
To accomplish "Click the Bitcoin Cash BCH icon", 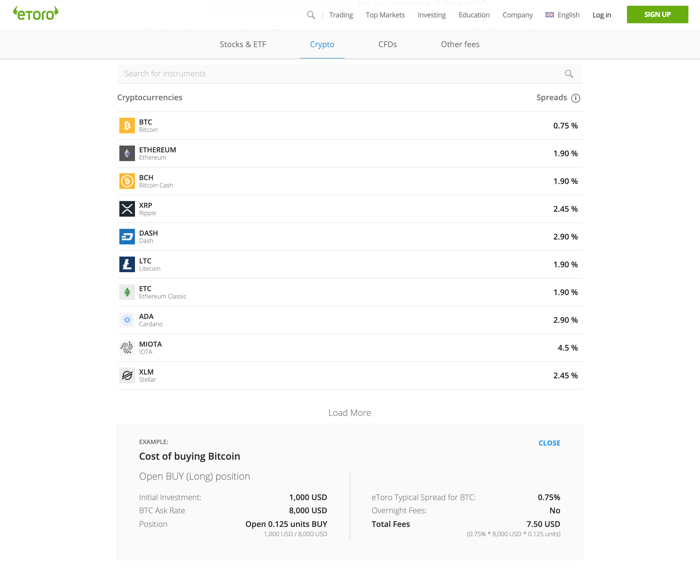I will (127, 181).
